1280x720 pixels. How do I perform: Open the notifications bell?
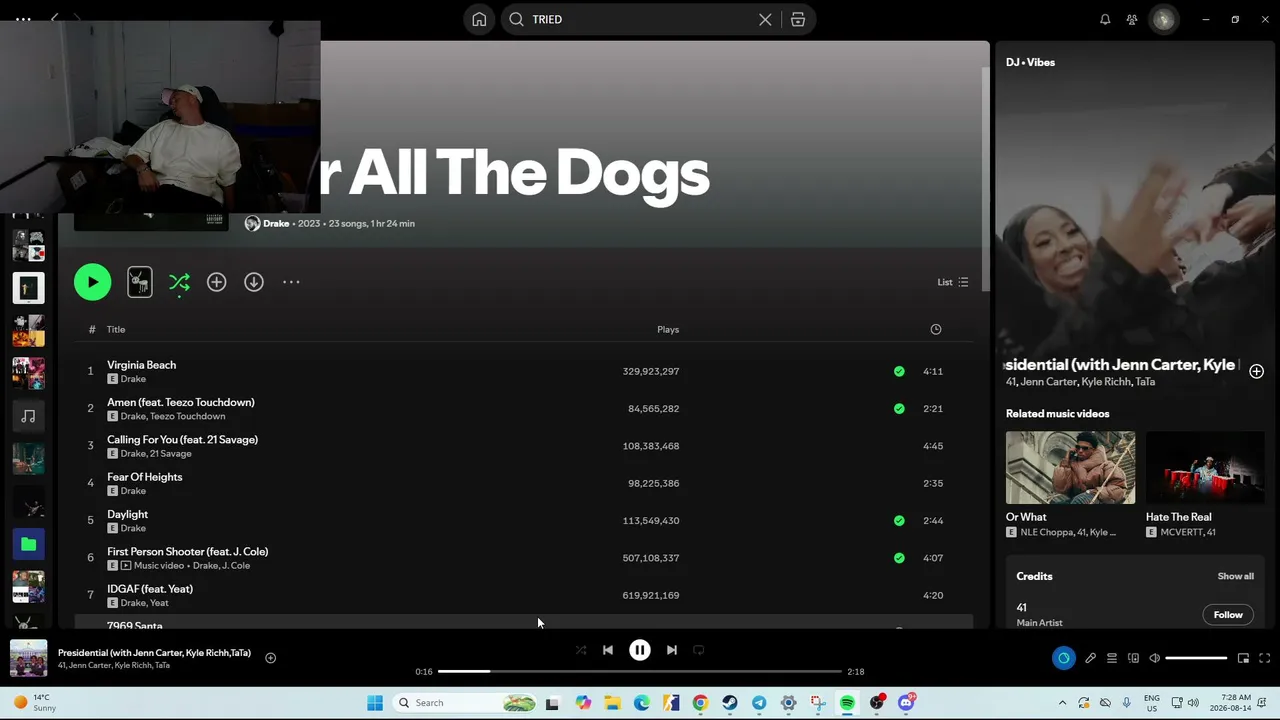(x=1105, y=19)
